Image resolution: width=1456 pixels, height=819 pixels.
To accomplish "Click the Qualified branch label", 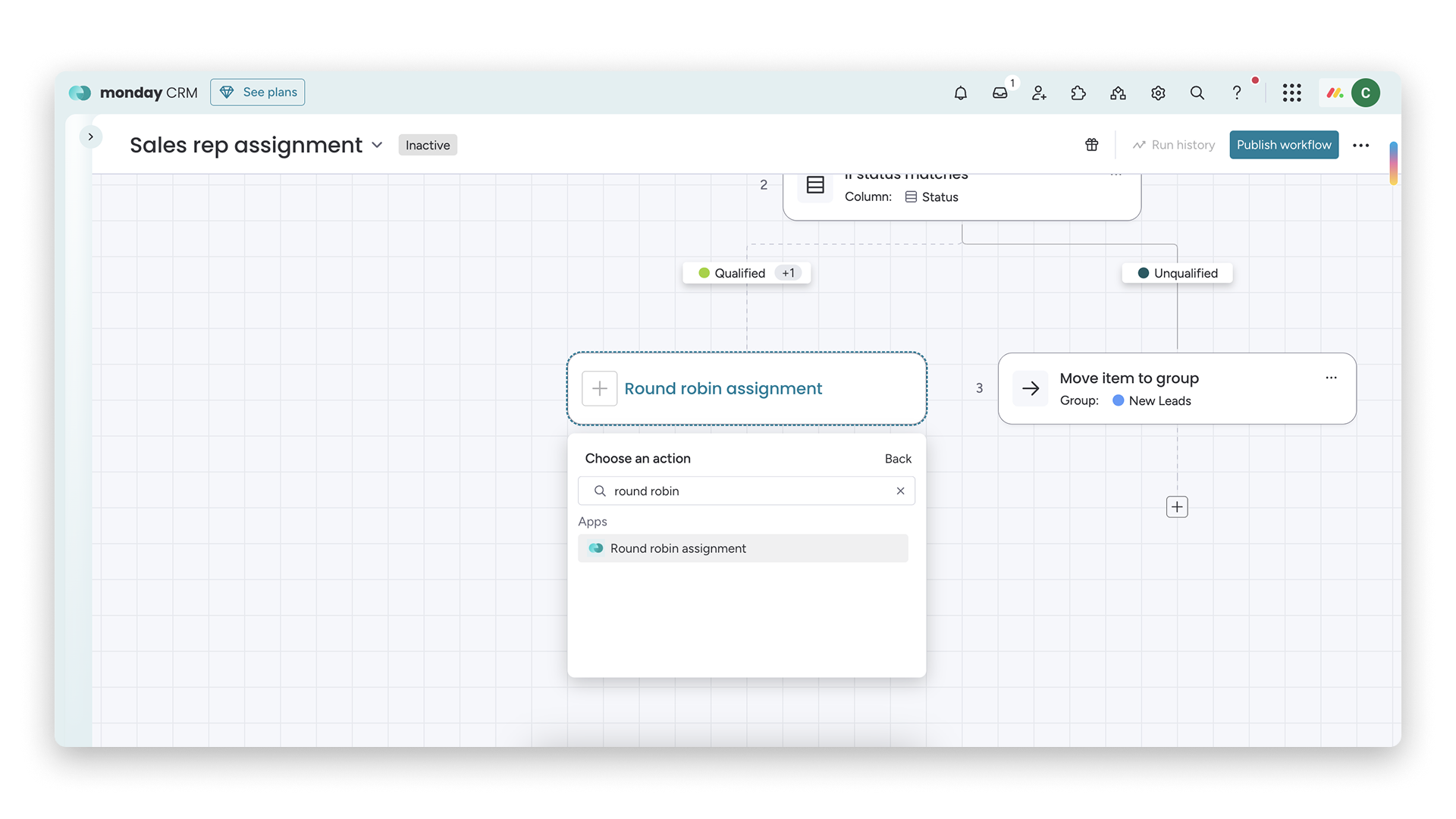I will [739, 273].
